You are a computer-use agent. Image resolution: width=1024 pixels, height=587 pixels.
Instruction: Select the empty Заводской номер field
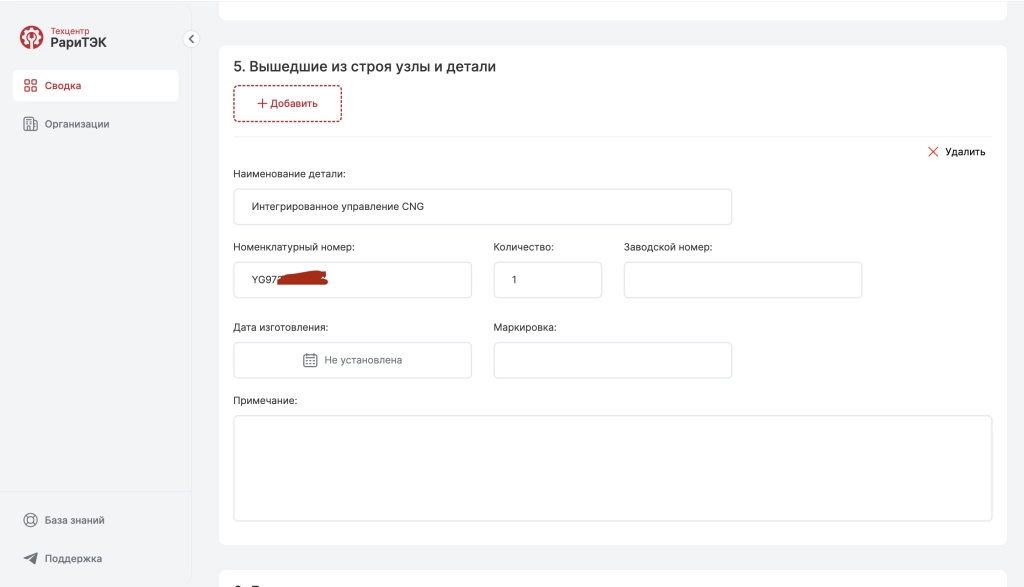click(742, 279)
